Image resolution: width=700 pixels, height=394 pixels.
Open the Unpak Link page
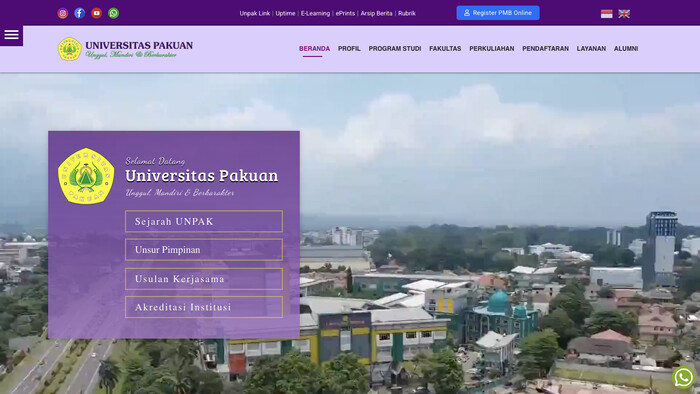[x=254, y=13]
